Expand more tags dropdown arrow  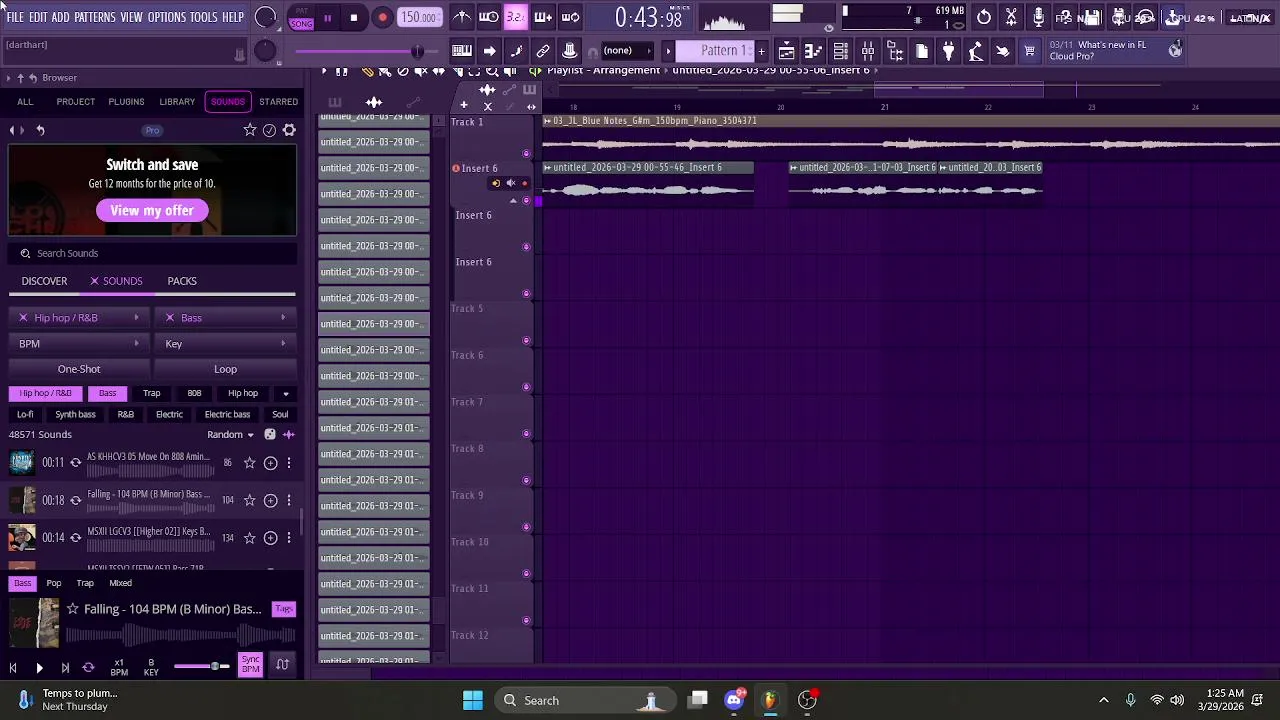click(x=285, y=394)
